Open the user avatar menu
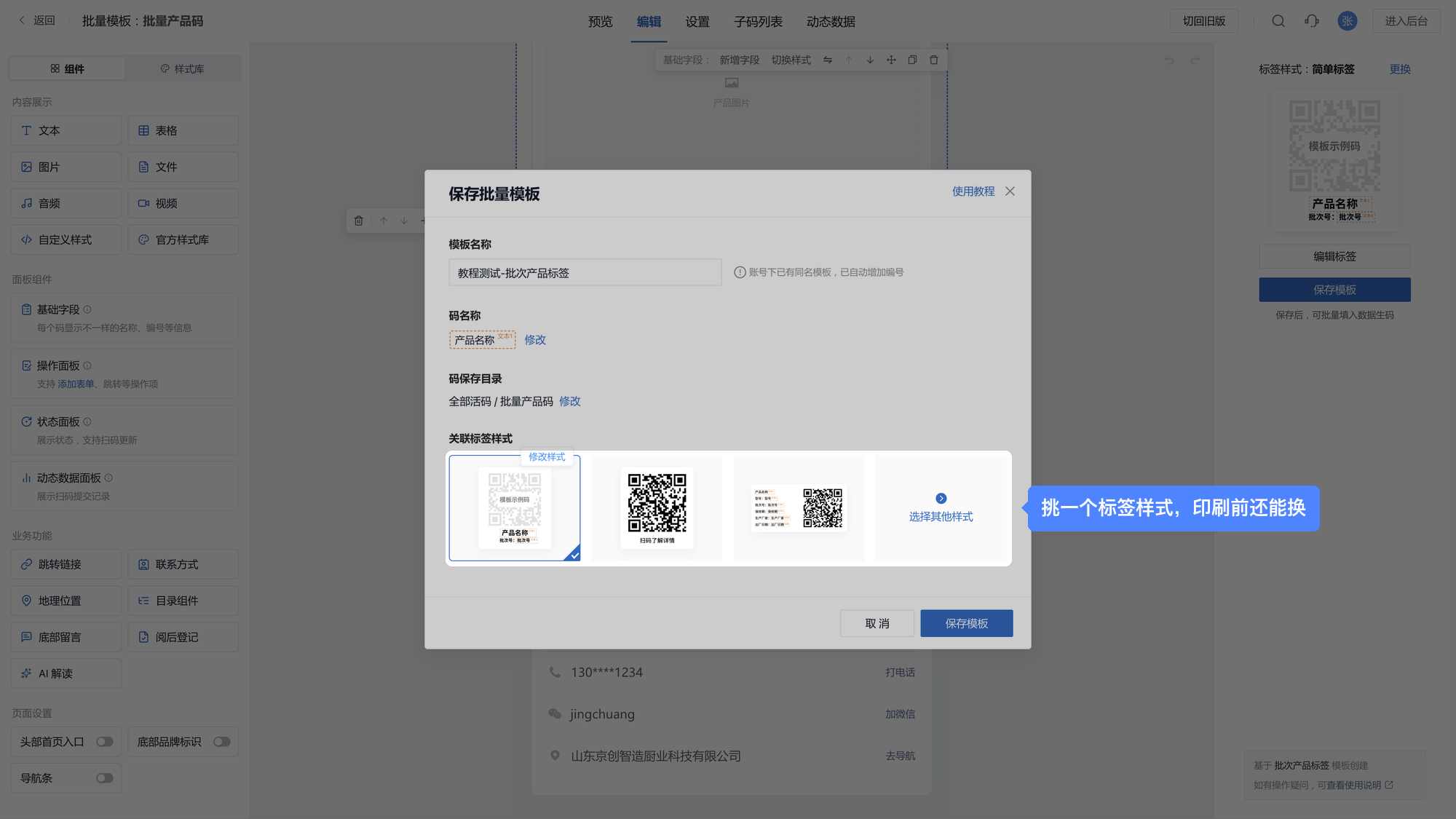Image resolution: width=1456 pixels, height=819 pixels. (1347, 21)
